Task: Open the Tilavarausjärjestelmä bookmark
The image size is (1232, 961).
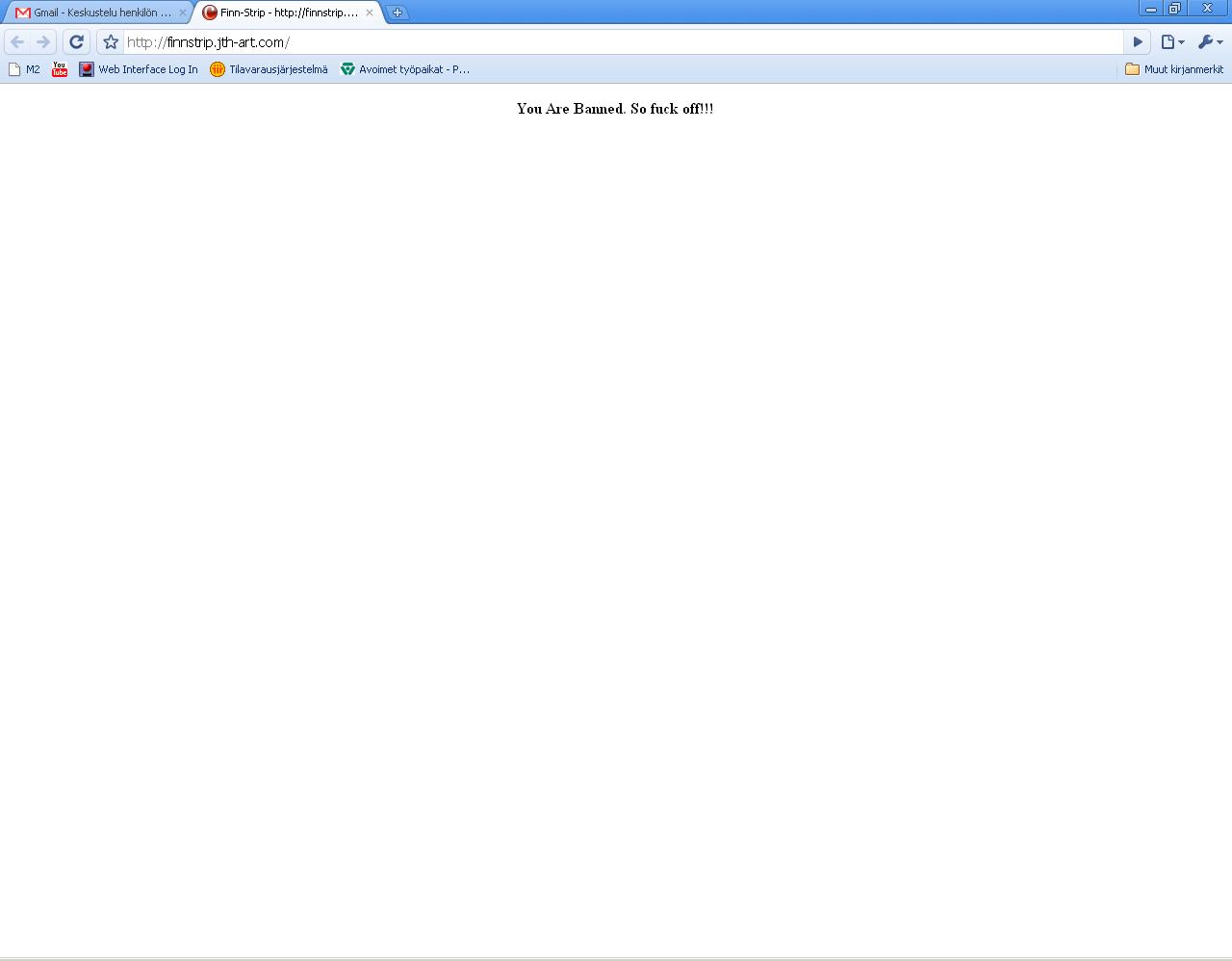Action: point(269,69)
